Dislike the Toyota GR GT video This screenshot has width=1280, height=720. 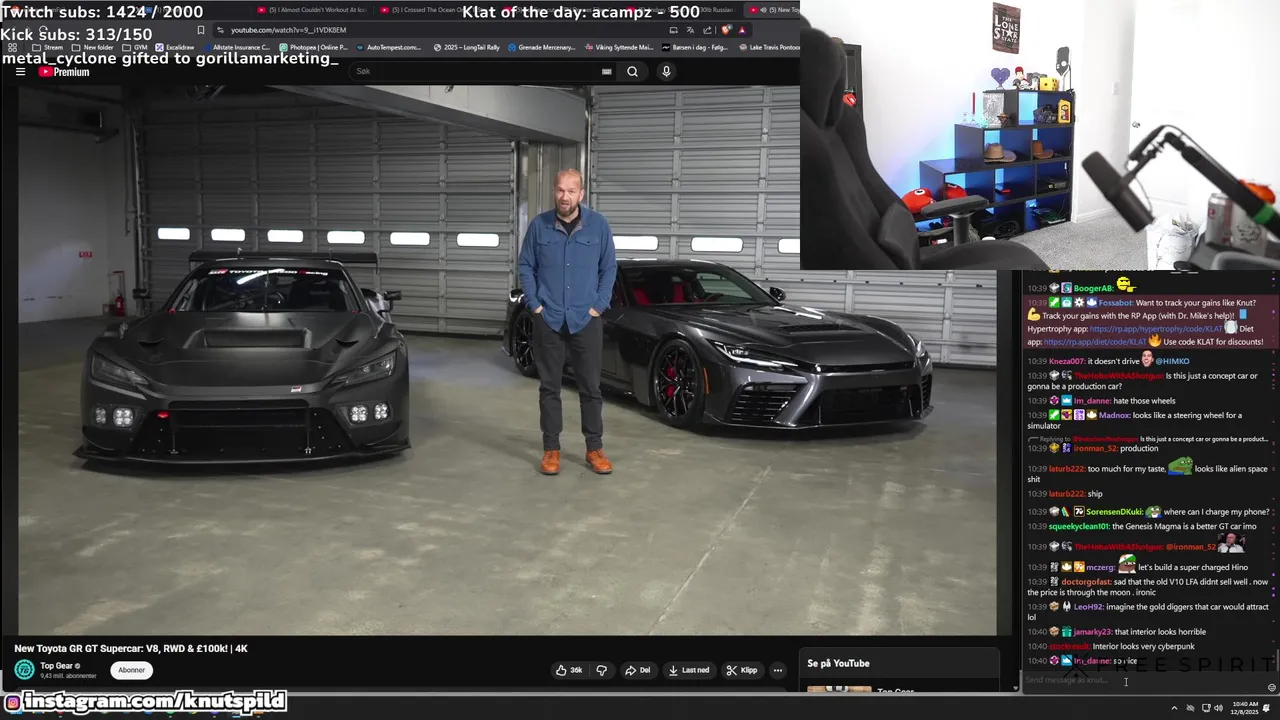(601, 670)
